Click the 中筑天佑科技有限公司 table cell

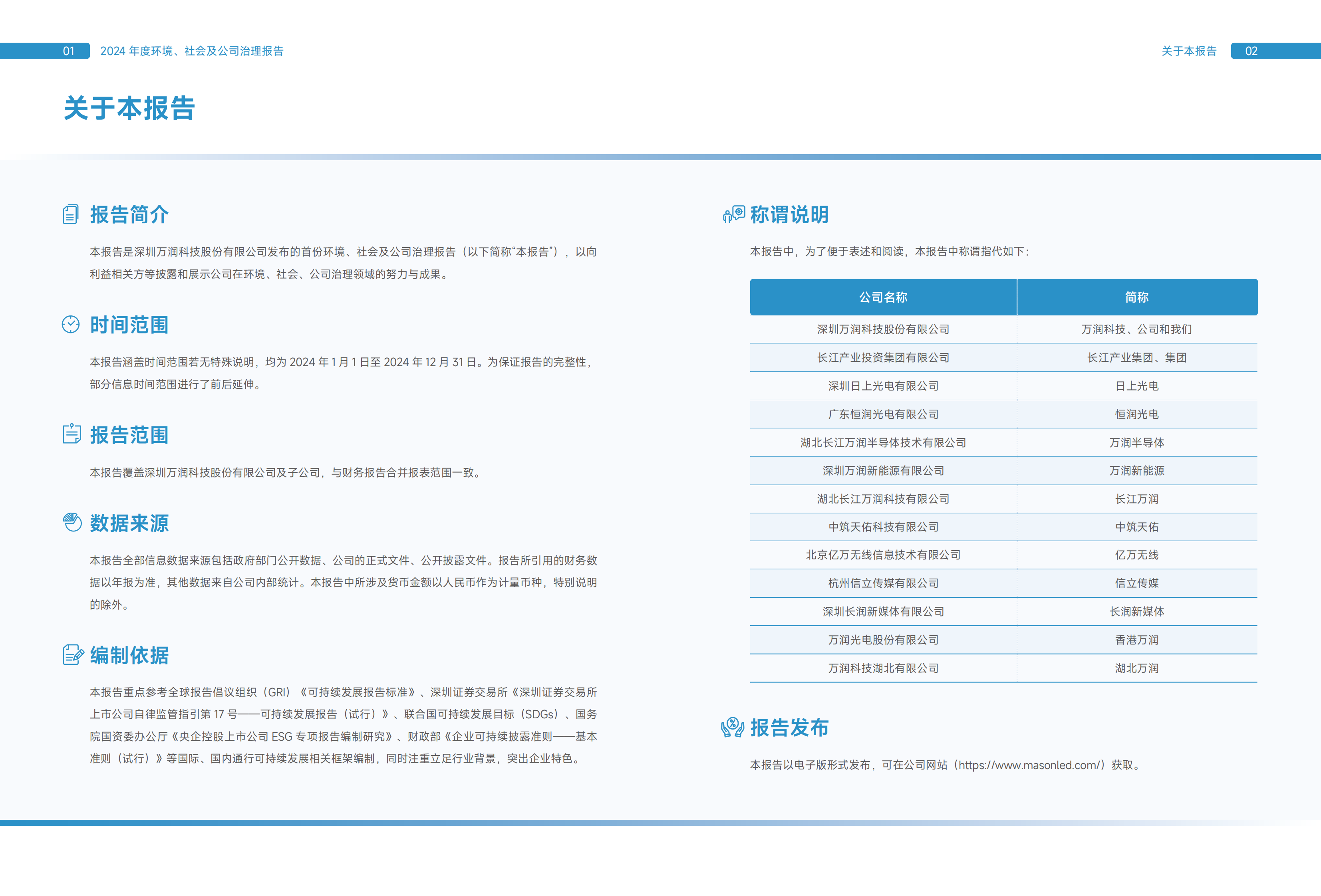[883, 527]
